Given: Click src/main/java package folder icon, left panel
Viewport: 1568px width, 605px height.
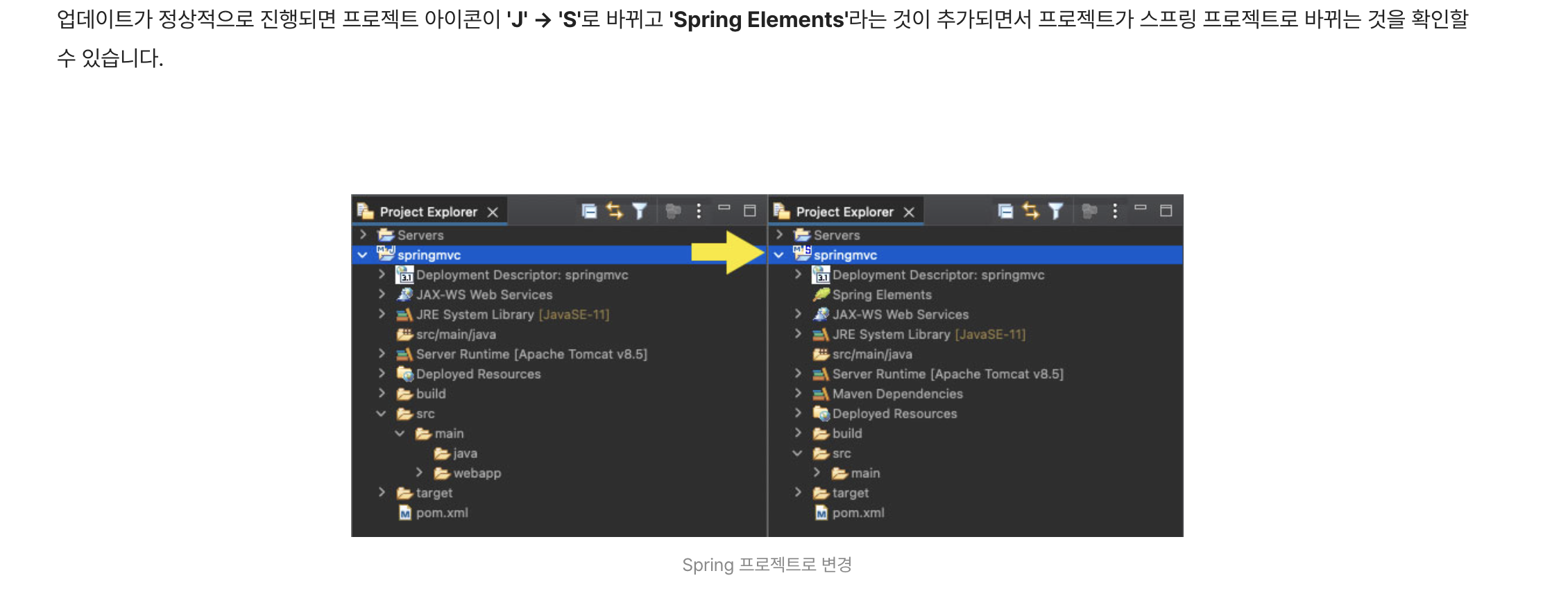Looking at the screenshot, I should point(404,334).
